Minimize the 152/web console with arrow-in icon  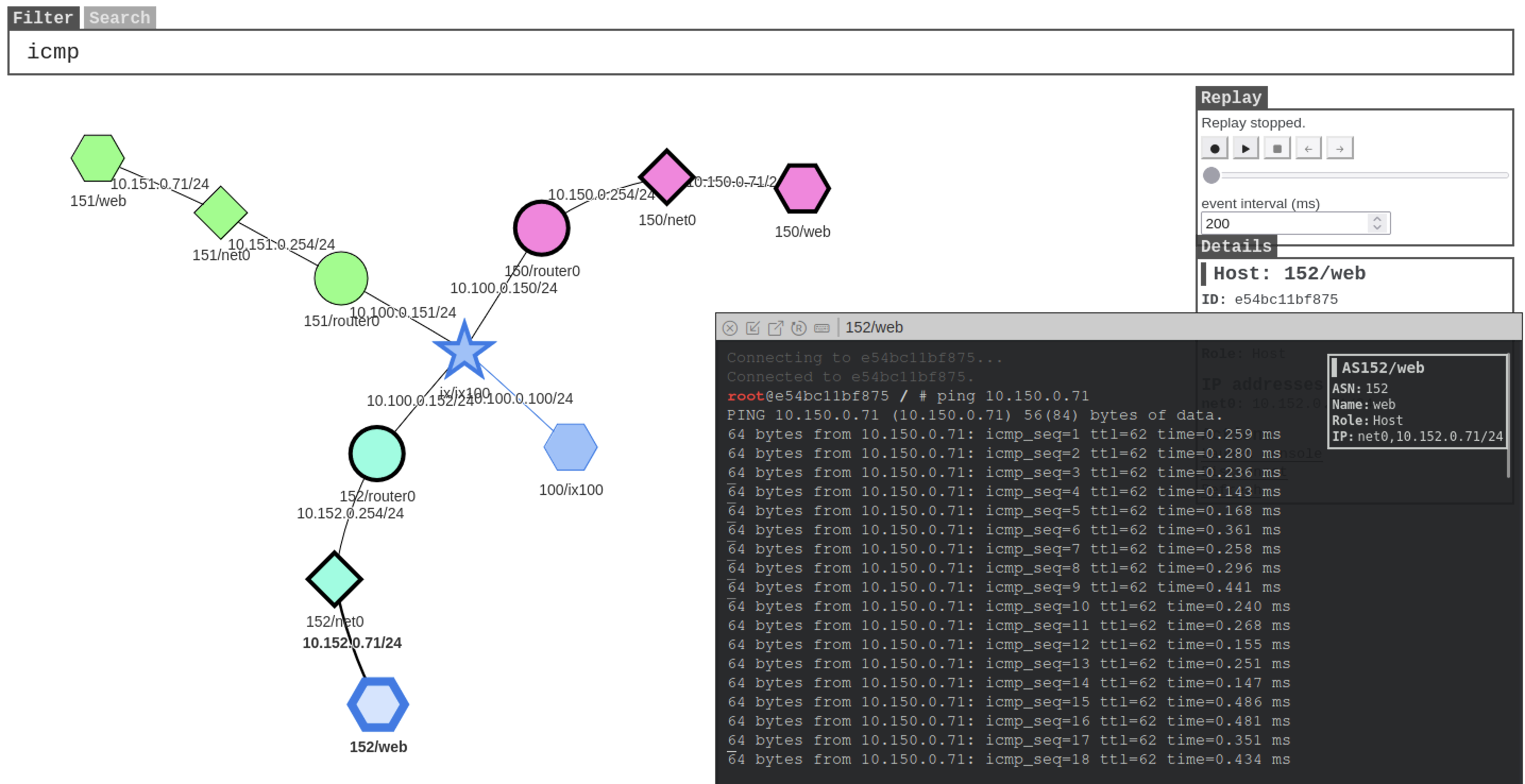752,328
